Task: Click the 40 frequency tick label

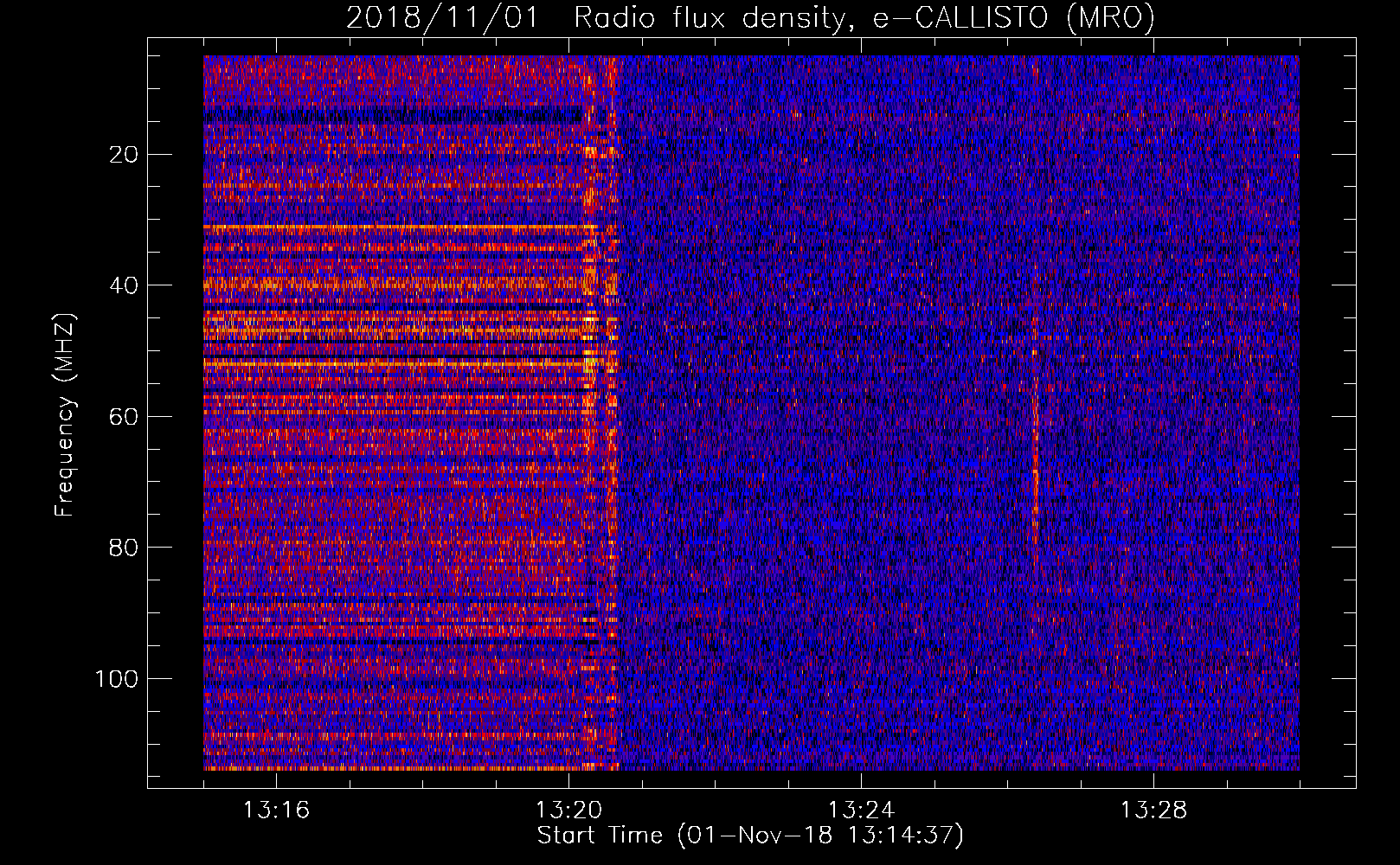Action: pyautogui.click(x=125, y=285)
